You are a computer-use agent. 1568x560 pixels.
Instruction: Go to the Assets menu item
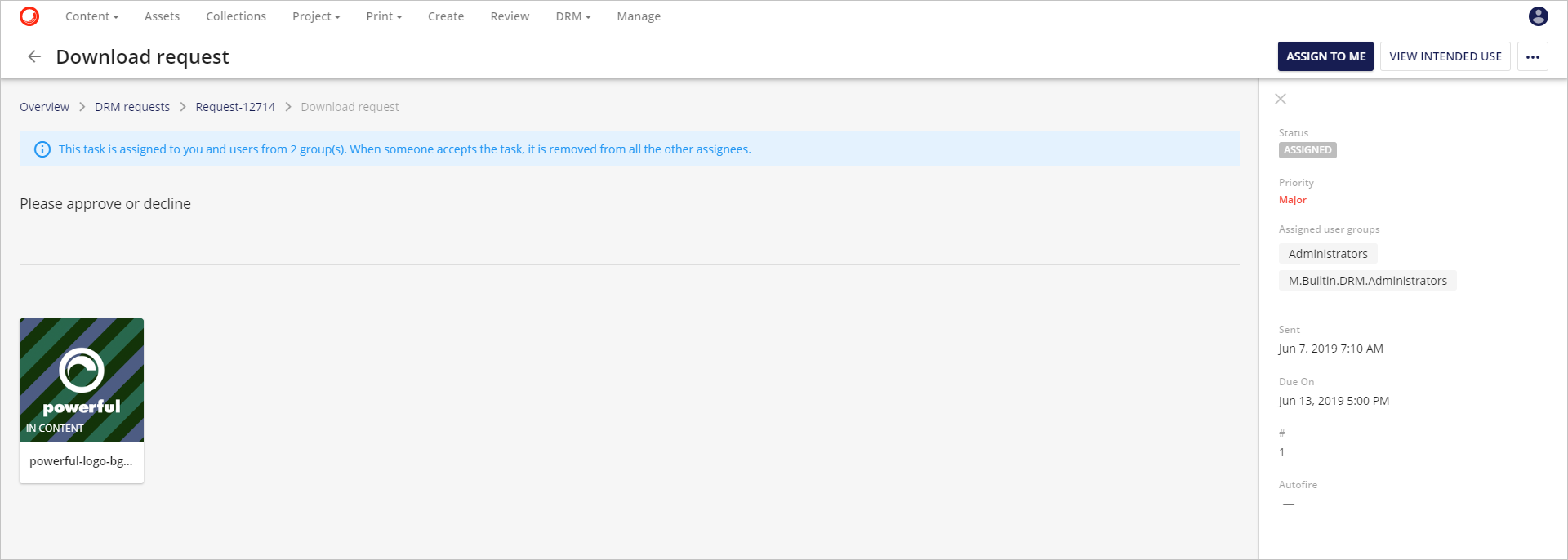tap(162, 16)
